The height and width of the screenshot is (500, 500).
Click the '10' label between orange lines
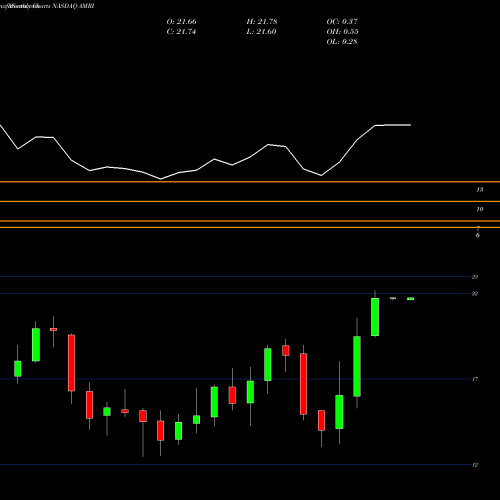click(x=479, y=209)
